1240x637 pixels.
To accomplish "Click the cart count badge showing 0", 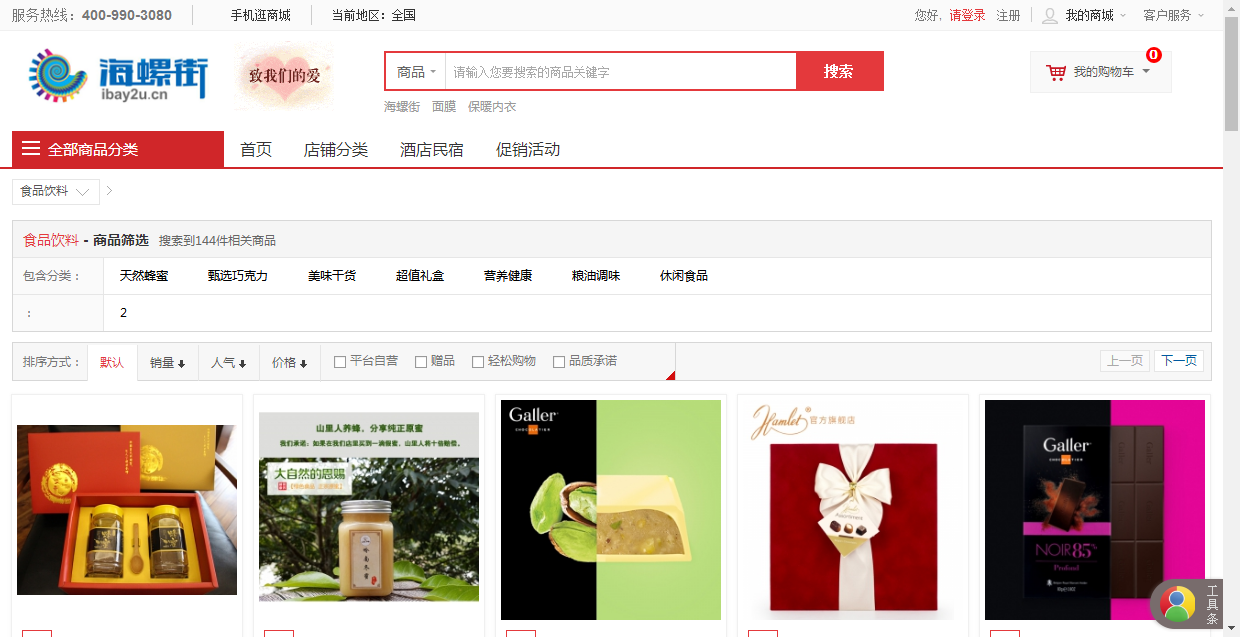I will [1153, 55].
